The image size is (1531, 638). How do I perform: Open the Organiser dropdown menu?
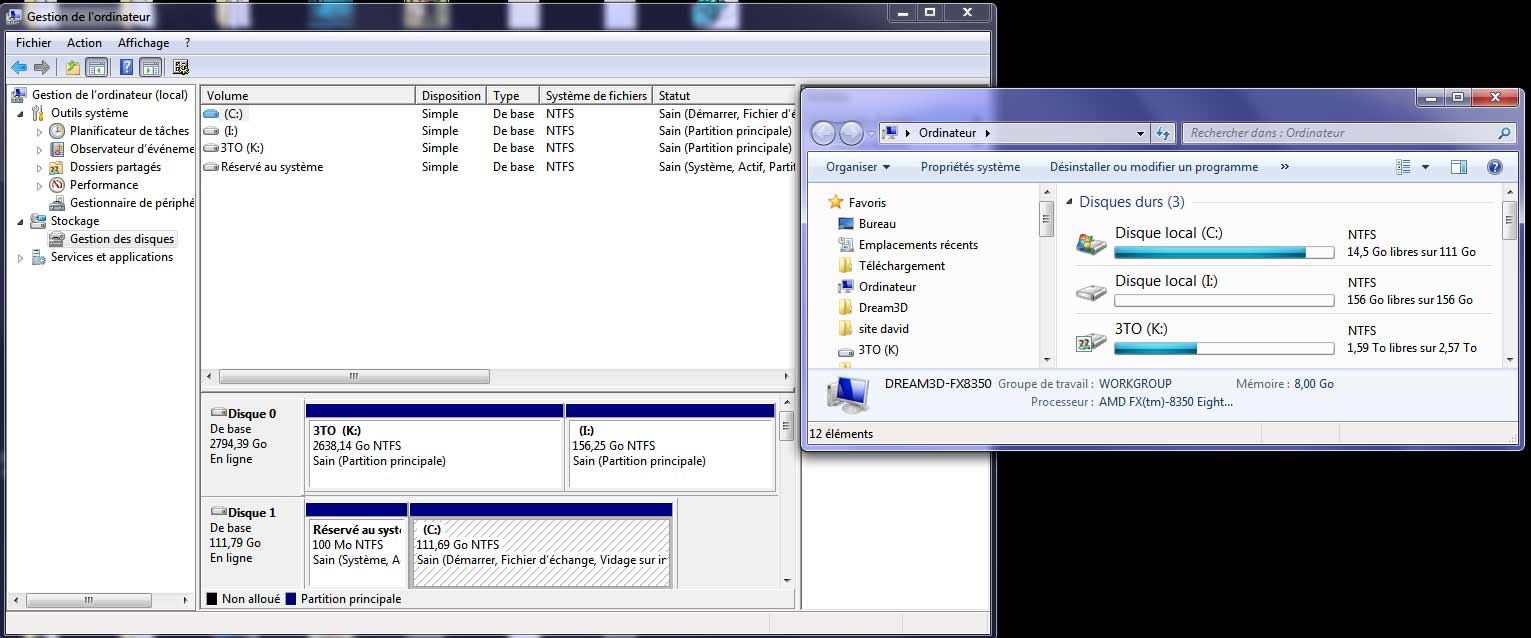858,167
